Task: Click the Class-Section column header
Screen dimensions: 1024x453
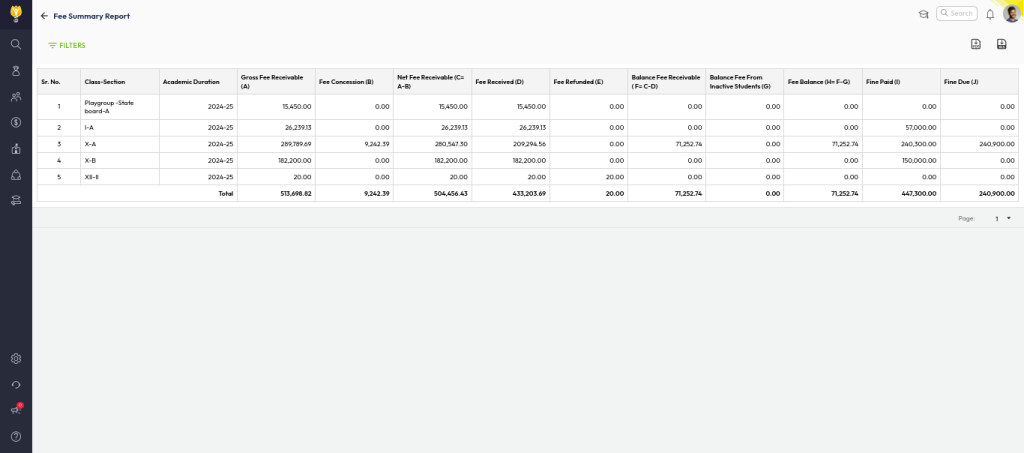Action: (105, 81)
